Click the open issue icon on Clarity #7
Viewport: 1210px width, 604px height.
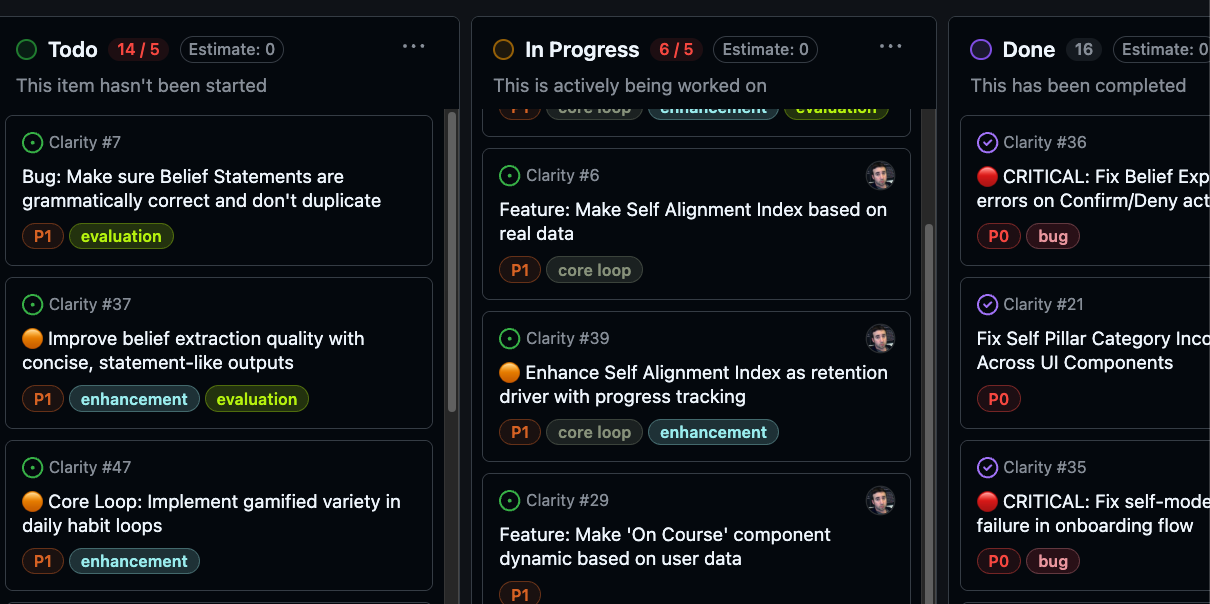pyautogui.click(x=33, y=143)
